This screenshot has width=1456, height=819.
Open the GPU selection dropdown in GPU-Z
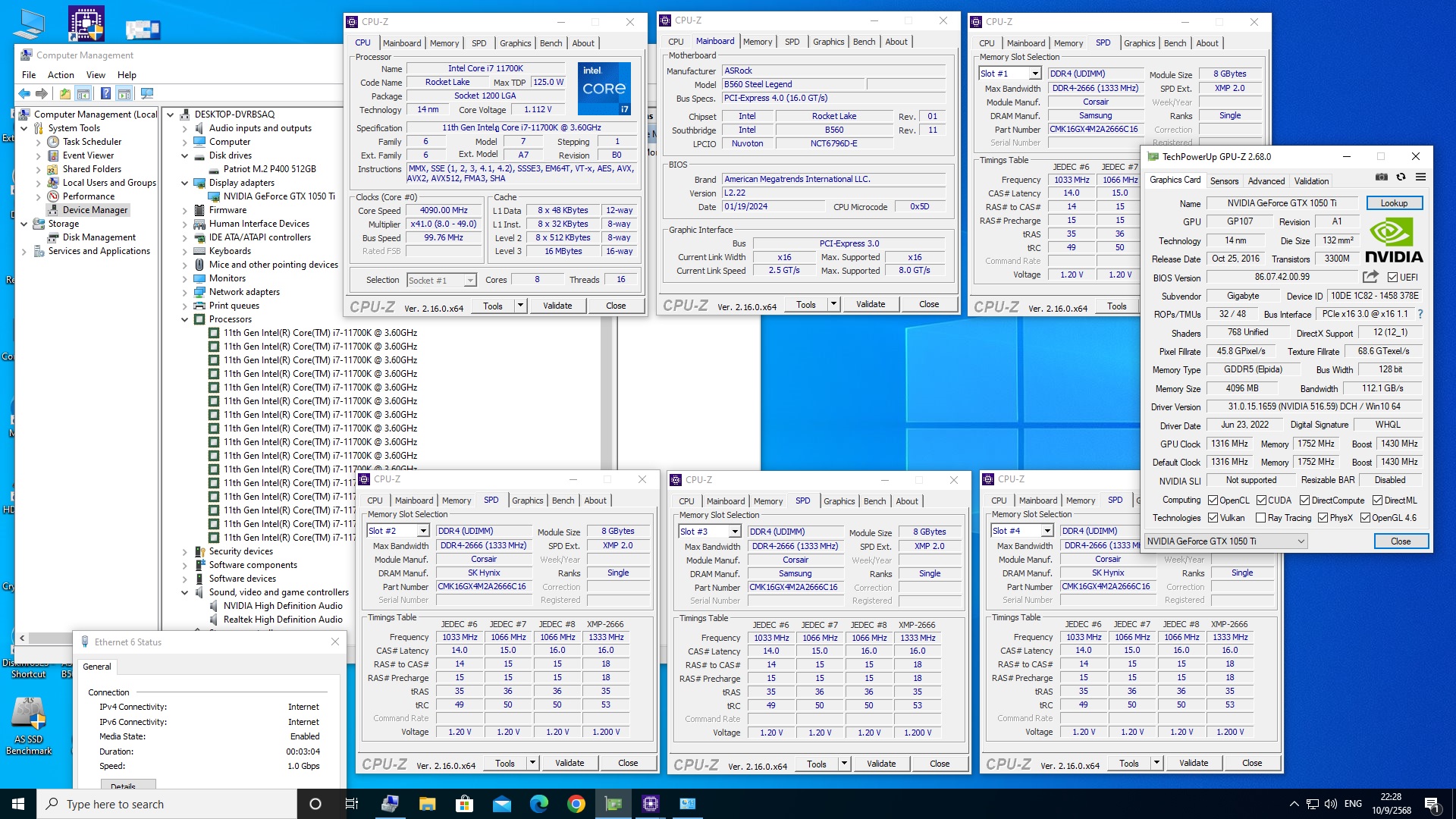tap(1301, 541)
